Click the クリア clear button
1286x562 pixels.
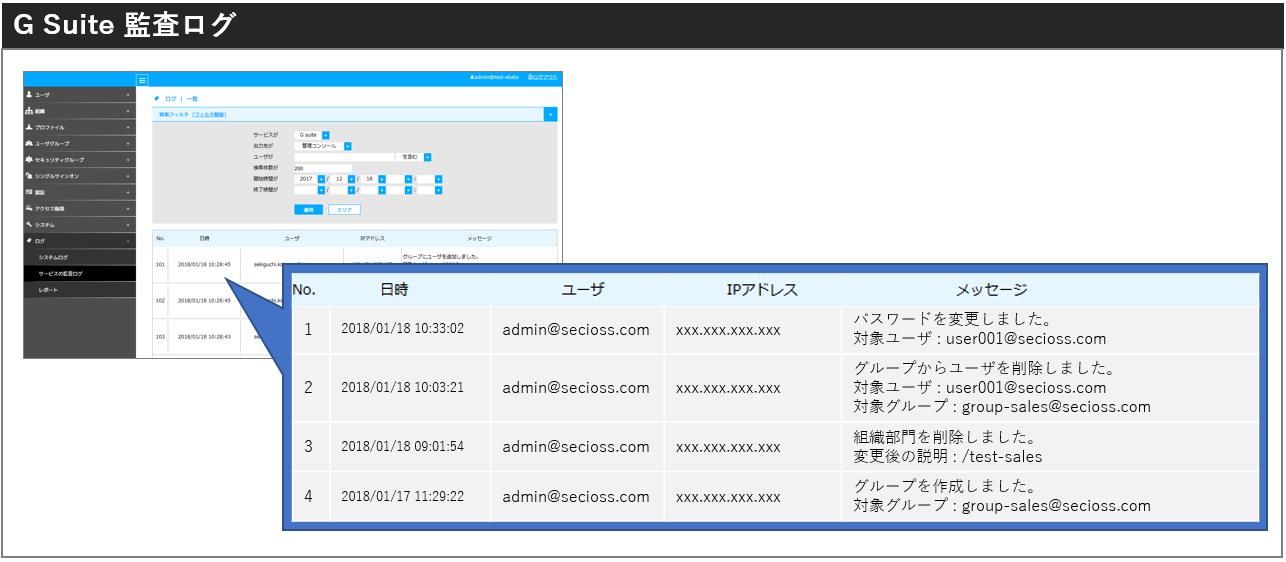click(344, 210)
